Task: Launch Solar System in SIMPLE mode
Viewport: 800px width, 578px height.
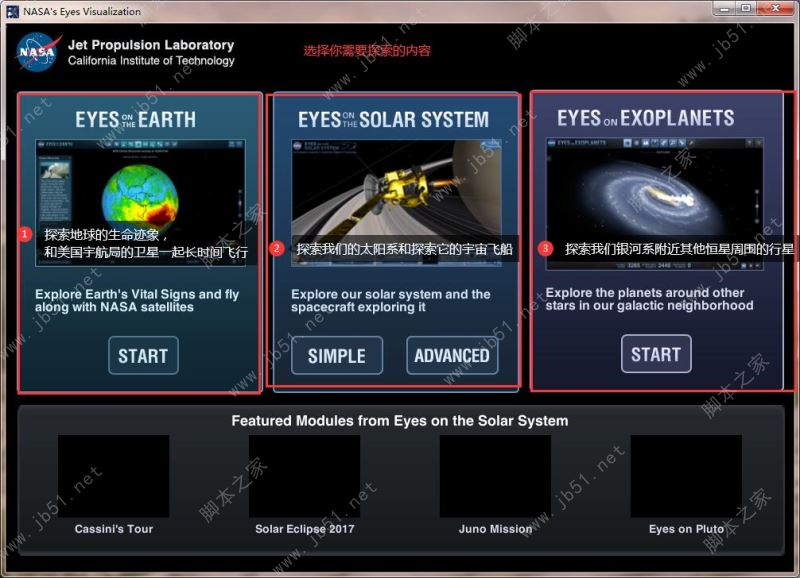Action: tap(337, 356)
